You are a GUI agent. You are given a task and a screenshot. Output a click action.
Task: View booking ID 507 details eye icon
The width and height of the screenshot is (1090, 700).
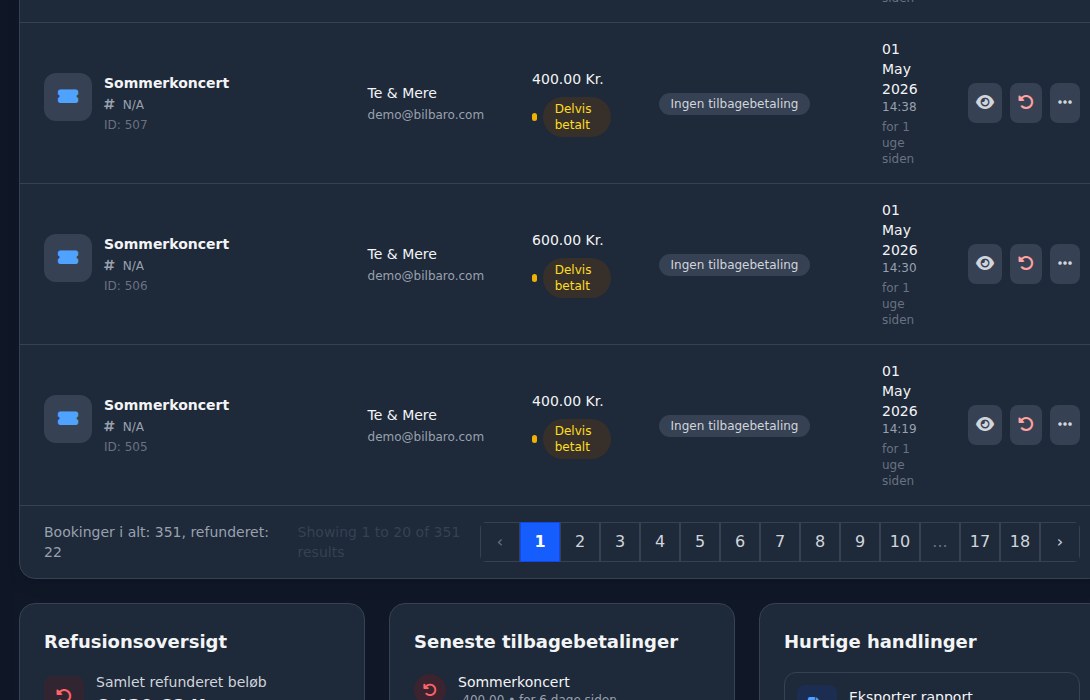(x=984, y=103)
